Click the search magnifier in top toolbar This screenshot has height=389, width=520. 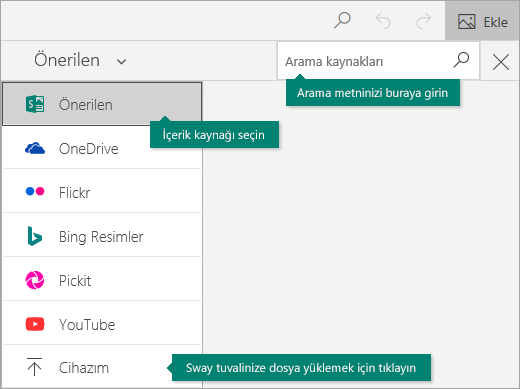[342, 21]
